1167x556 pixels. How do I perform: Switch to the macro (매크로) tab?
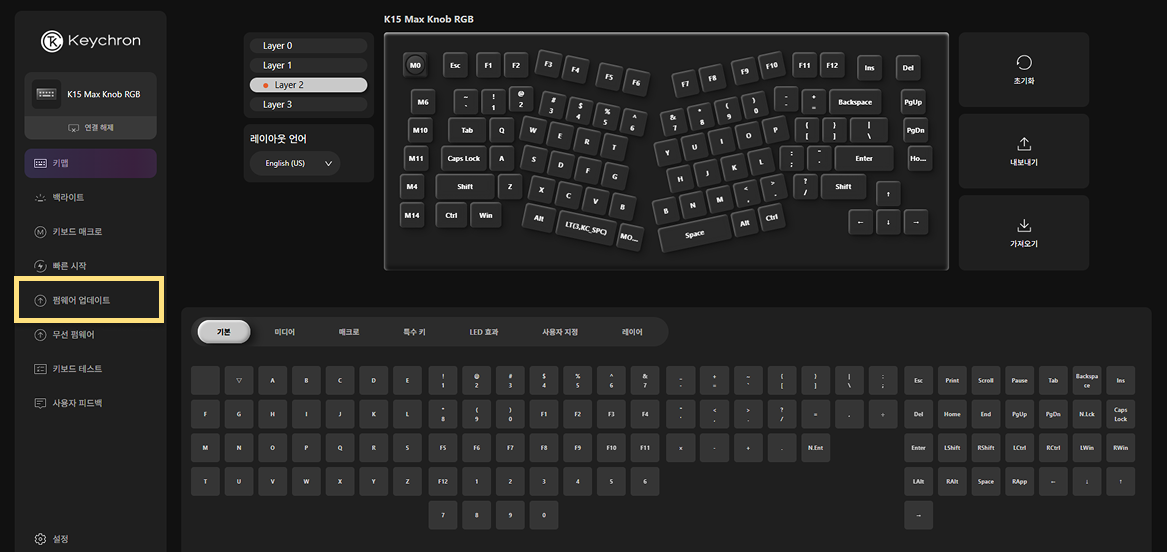pyautogui.click(x=349, y=332)
